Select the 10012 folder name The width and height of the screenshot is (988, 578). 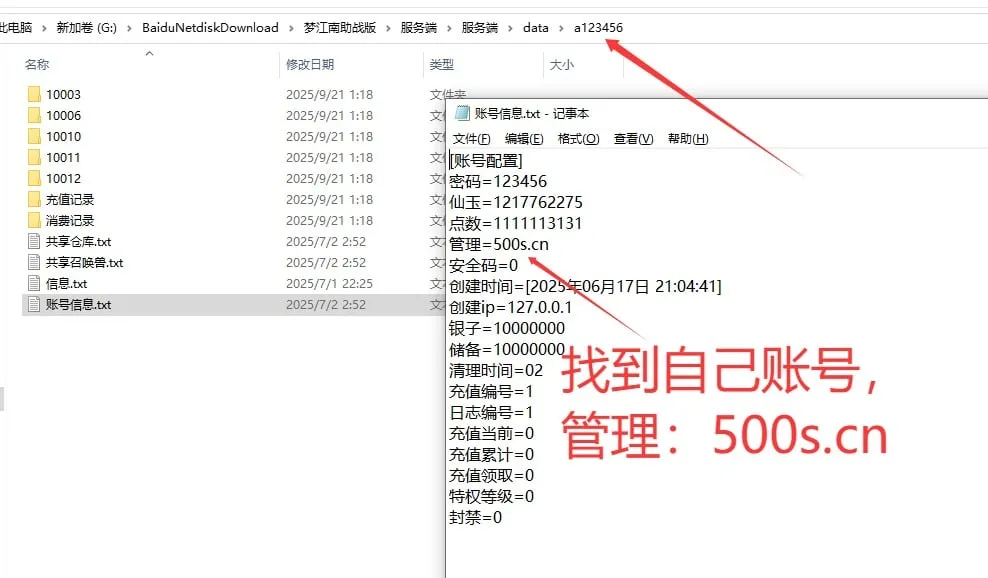coord(63,178)
